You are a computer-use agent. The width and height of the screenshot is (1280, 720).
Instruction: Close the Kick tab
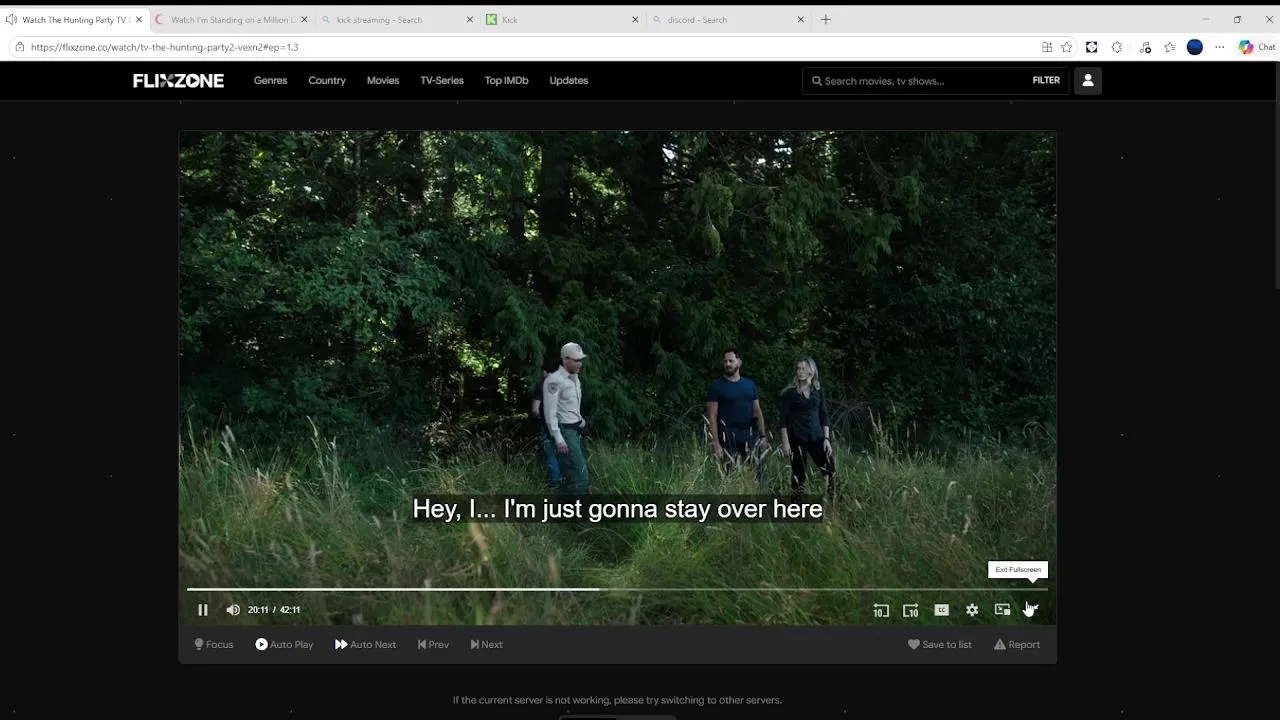coord(635,19)
